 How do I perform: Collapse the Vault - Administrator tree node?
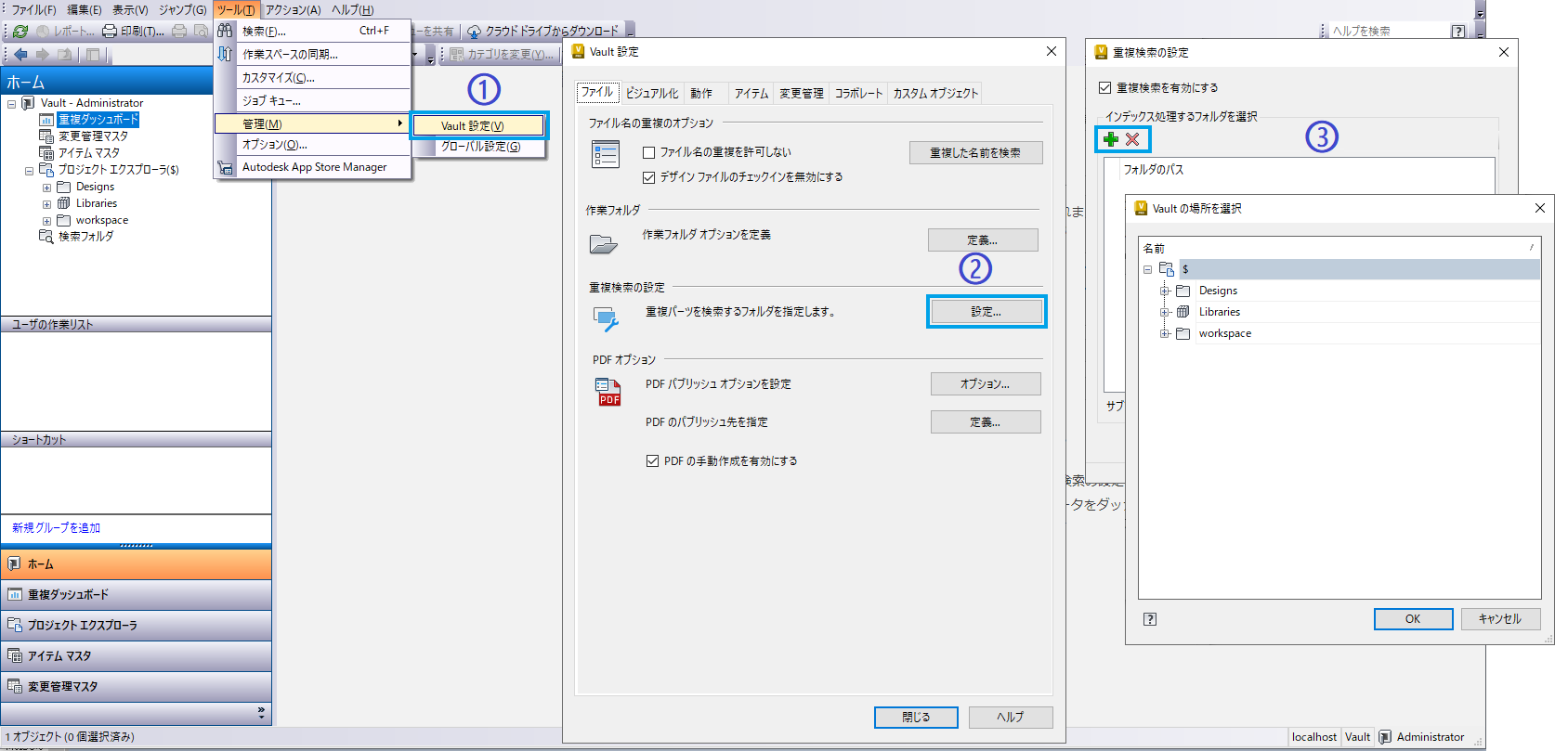pos(11,104)
